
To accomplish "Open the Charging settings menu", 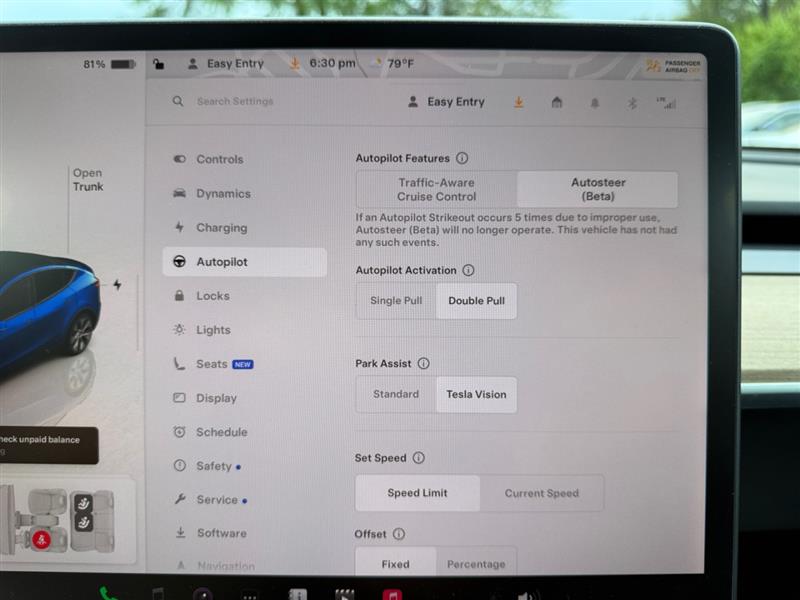I will [x=221, y=228].
